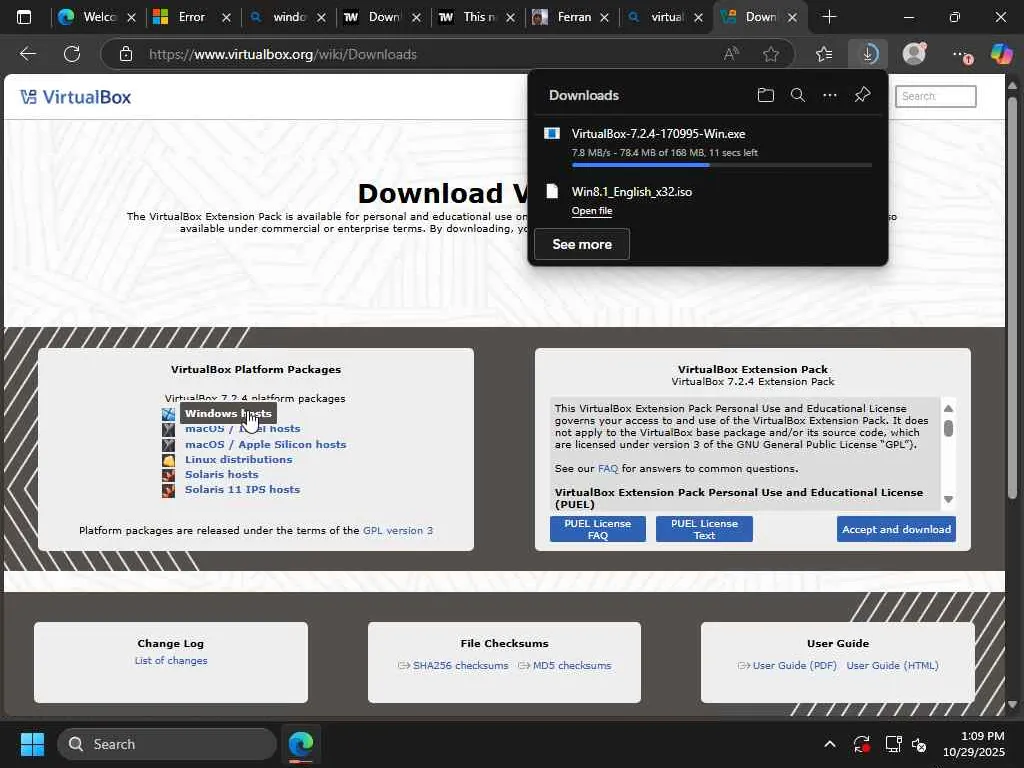Screen dimensions: 1024x768
Task: Open Edge from the taskbar
Action: (x=301, y=744)
